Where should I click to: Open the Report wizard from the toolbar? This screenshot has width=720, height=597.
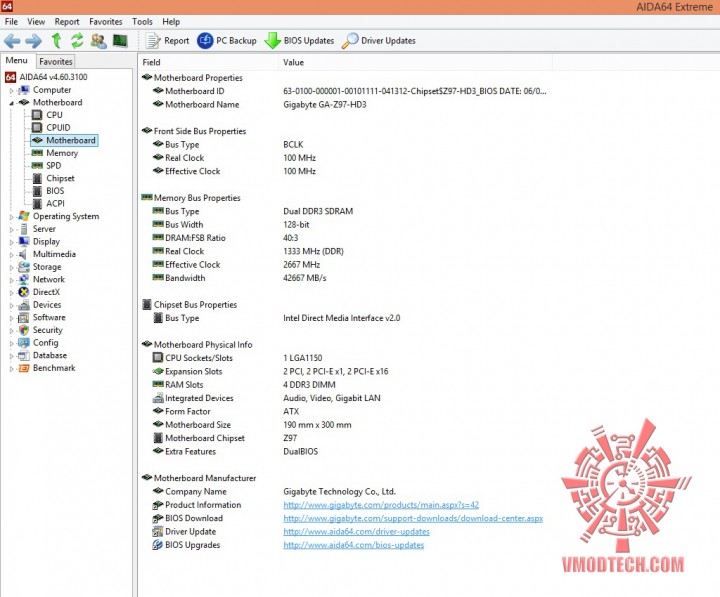tap(167, 40)
